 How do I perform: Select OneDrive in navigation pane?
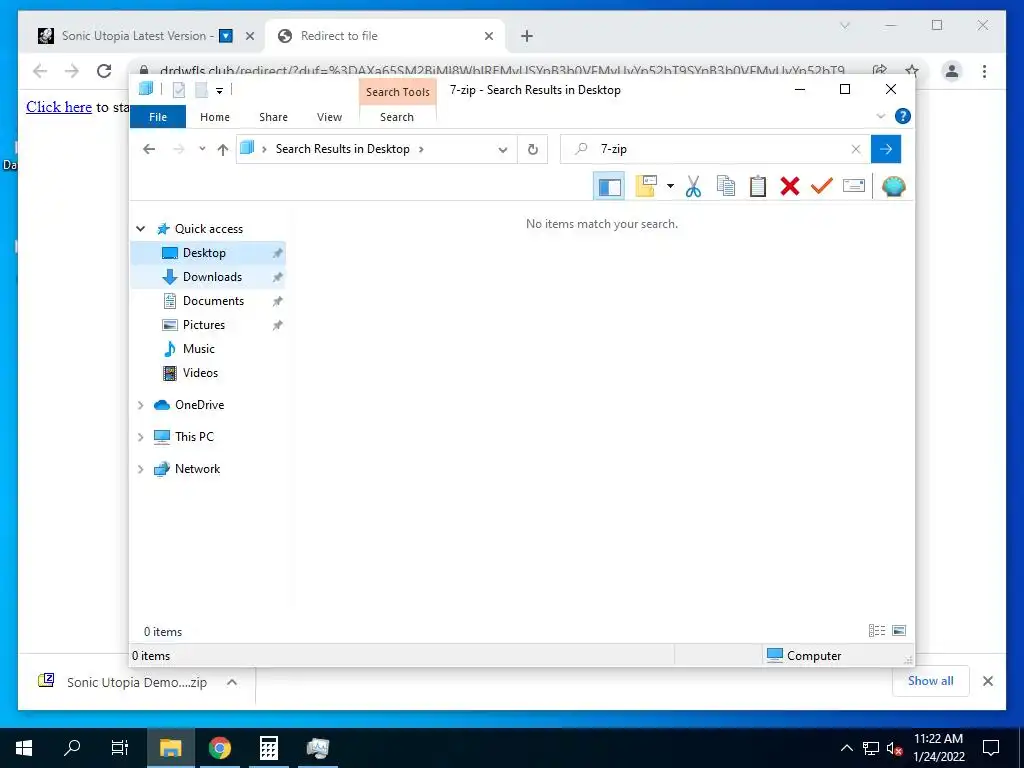199,405
